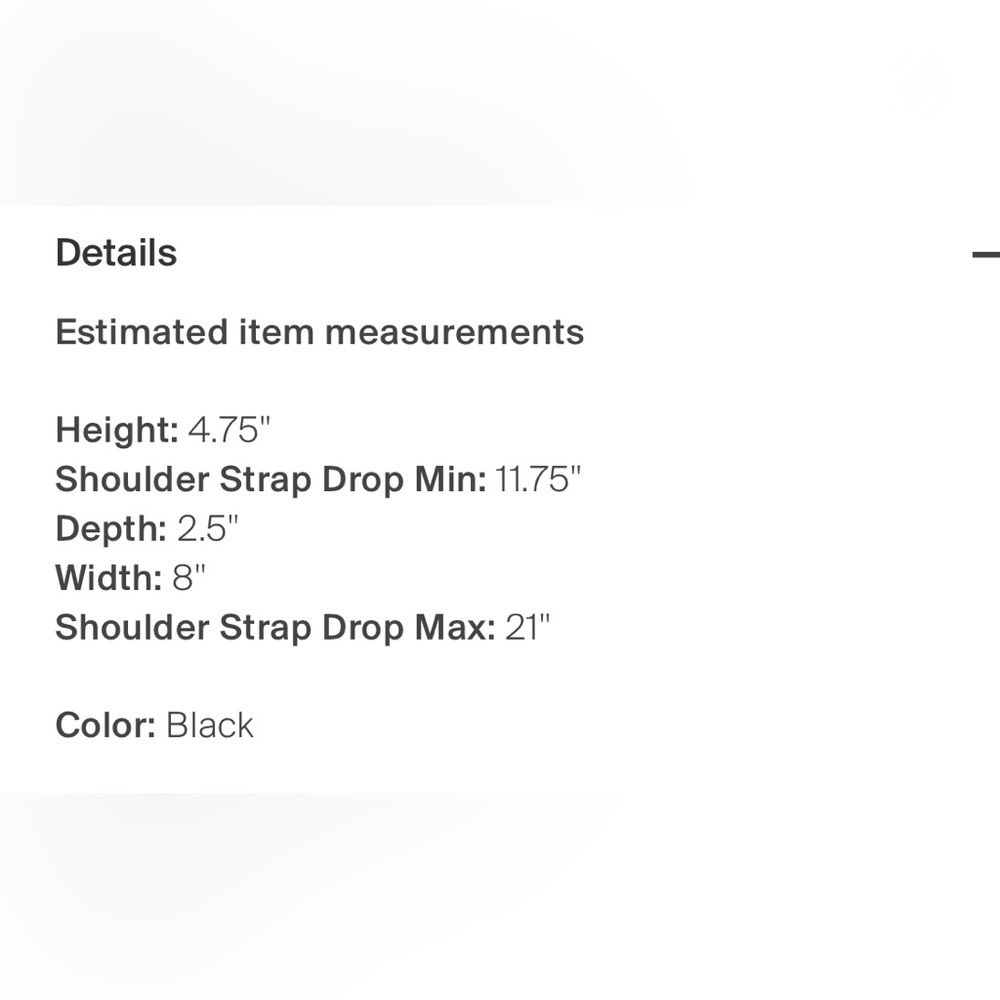Viewport: 1000px width, 1000px height.
Task: Select the 2.5" depth value
Action: (x=207, y=528)
